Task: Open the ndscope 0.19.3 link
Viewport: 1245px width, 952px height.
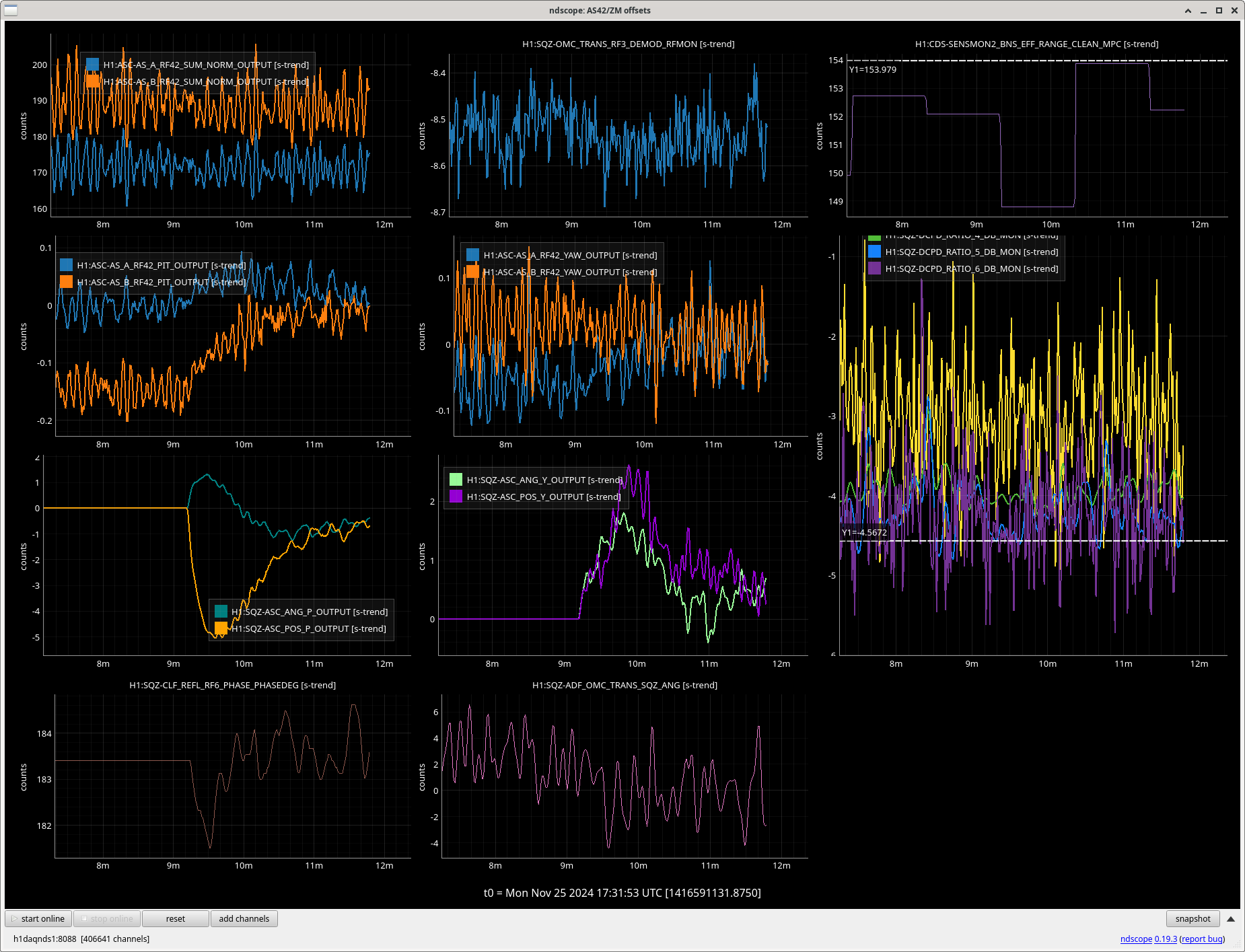Action: click(1148, 939)
